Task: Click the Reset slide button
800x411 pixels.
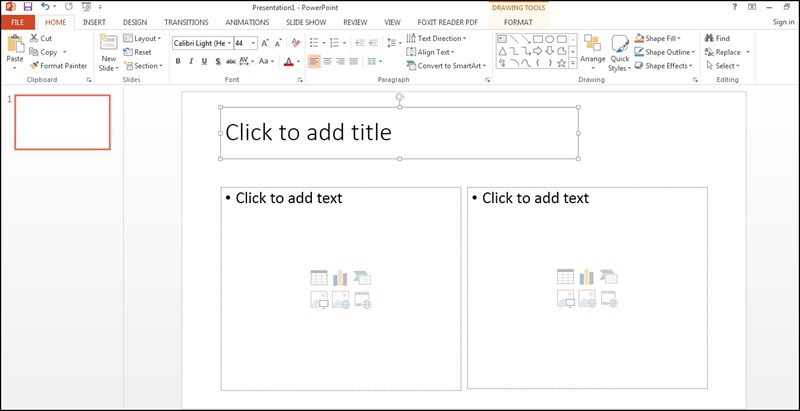Action: 142,52
